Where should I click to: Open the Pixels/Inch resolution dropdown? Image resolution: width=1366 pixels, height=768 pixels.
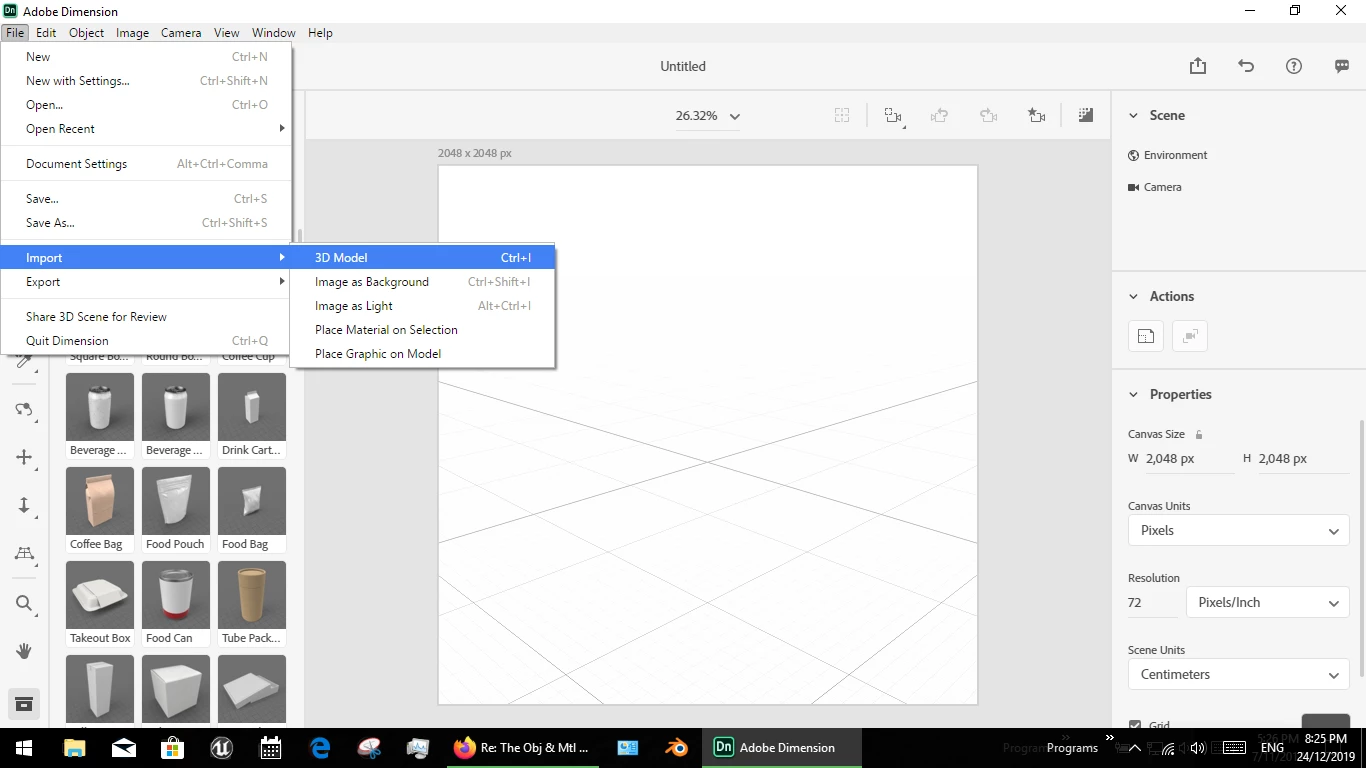coord(1268,602)
